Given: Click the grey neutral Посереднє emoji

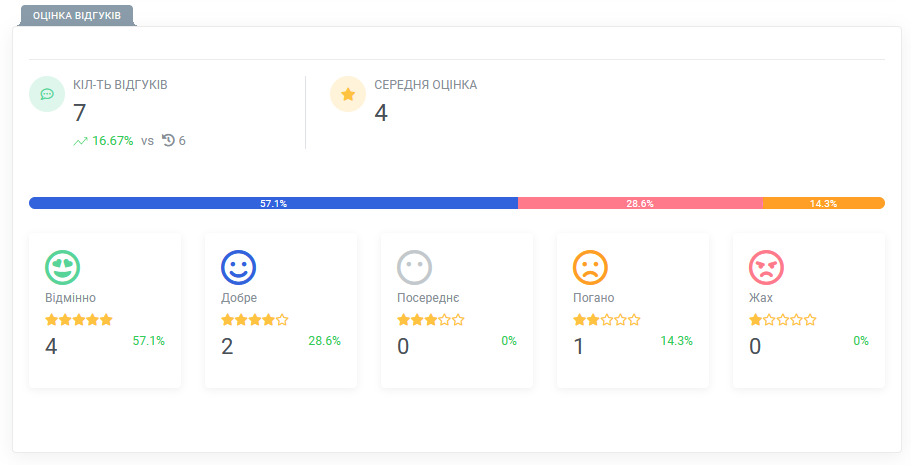Looking at the screenshot, I should (x=414, y=267).
